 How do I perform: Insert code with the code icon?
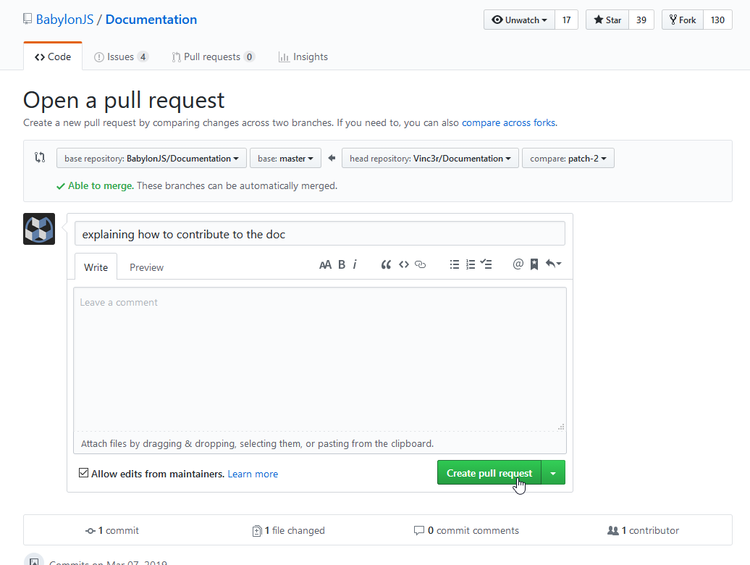404,265
